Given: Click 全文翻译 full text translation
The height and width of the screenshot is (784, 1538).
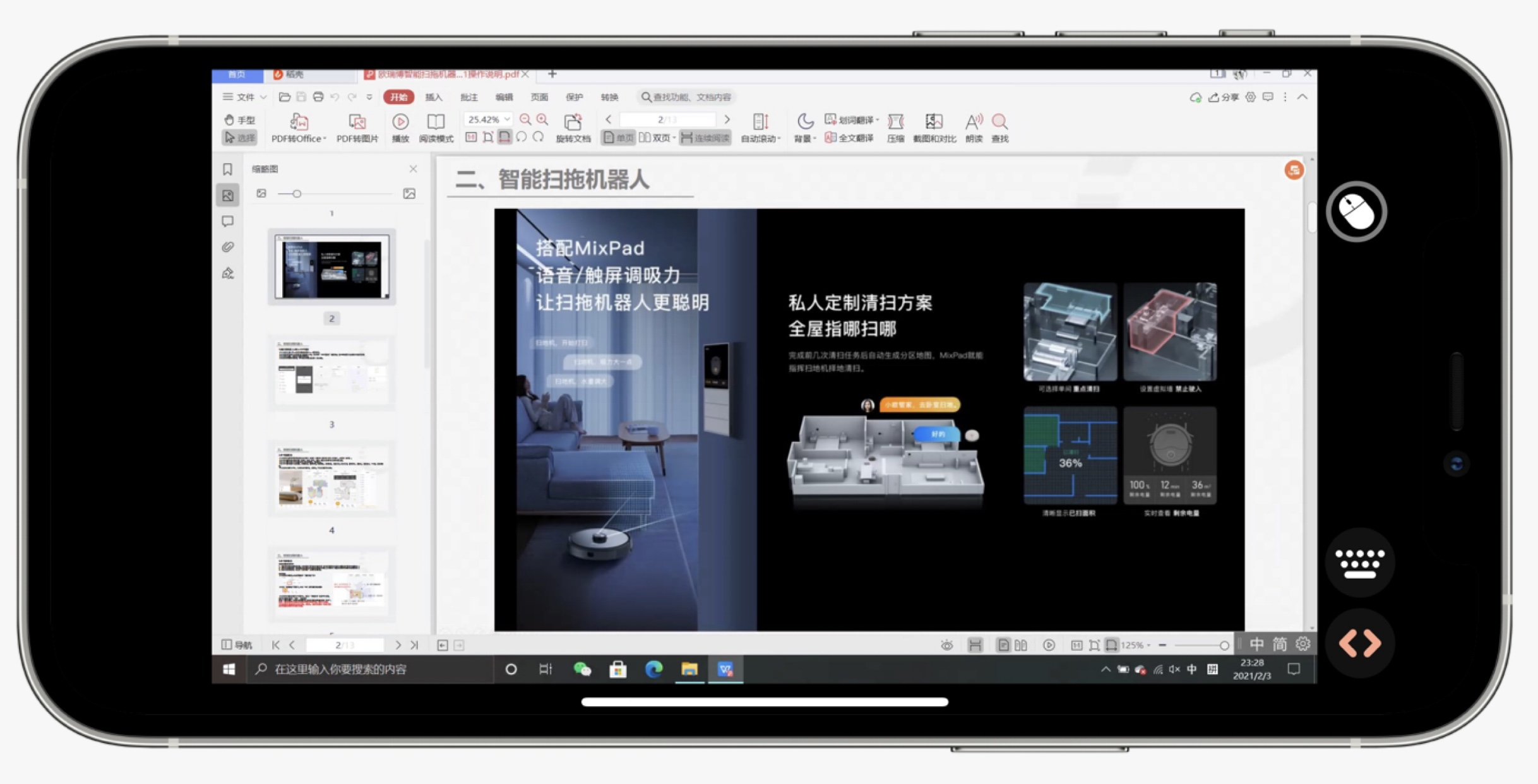Looking at the screenshot, I should (849, 138).
